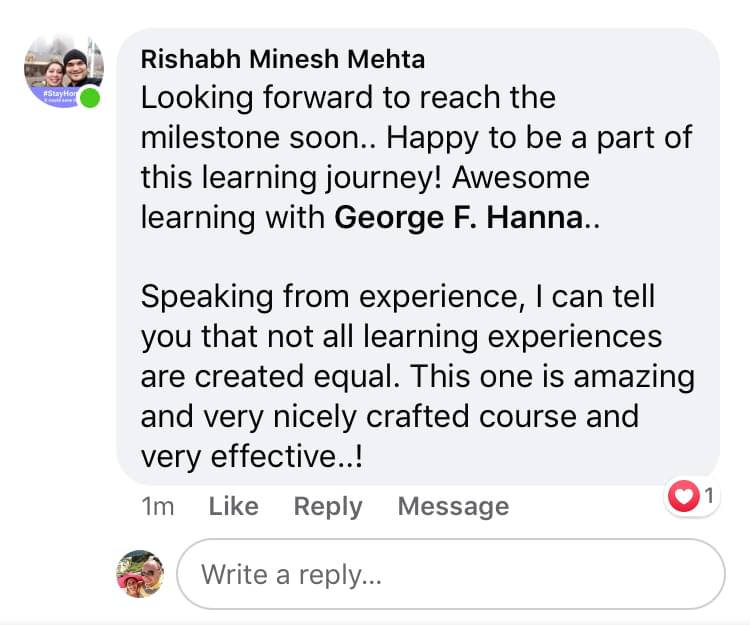
Task: Reply to Rishabh's comment
Action: pyautogui.click(x=327, y=506)
